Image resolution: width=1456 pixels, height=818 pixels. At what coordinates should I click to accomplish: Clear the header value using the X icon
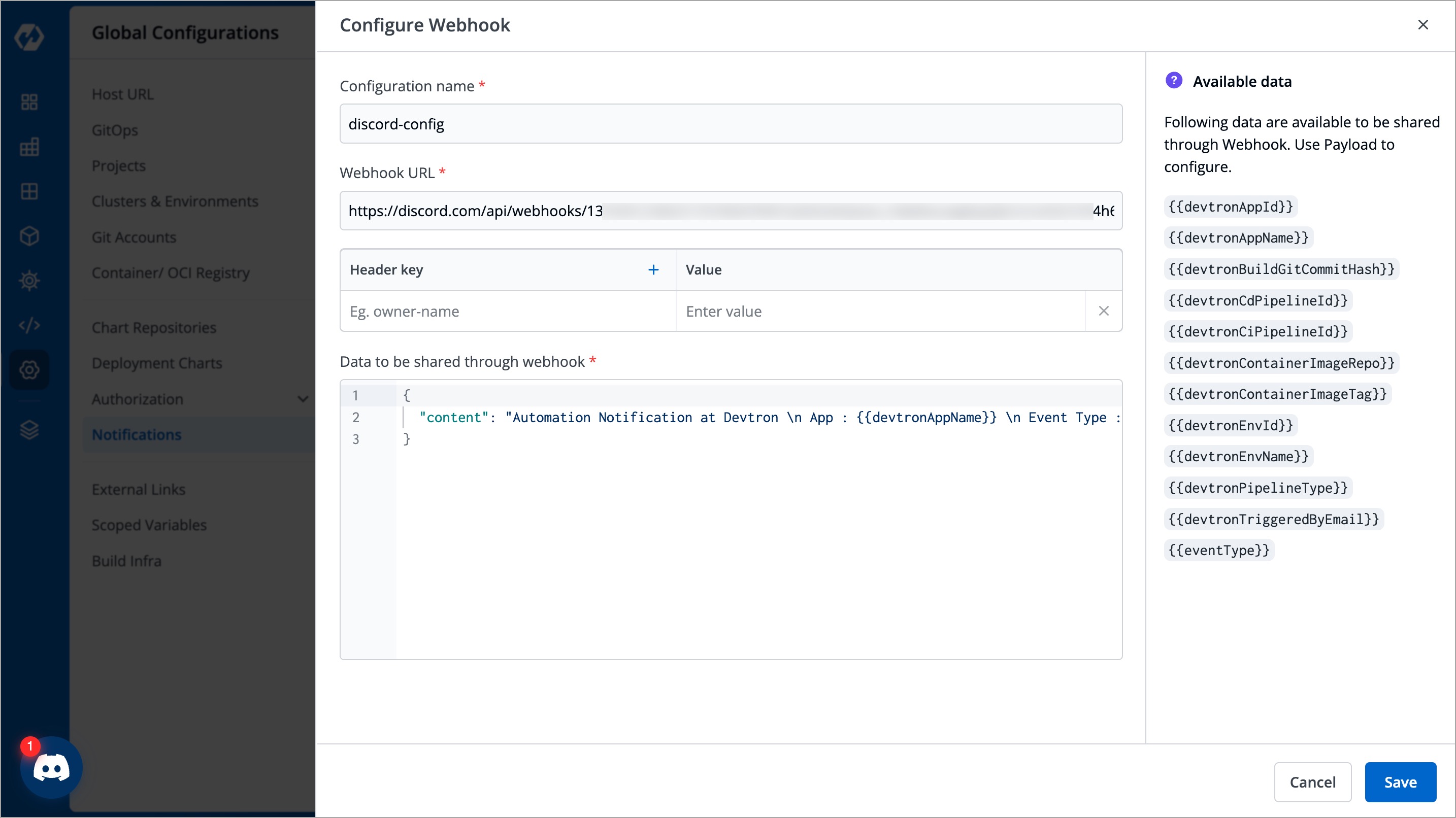(x=1103, y=311)
